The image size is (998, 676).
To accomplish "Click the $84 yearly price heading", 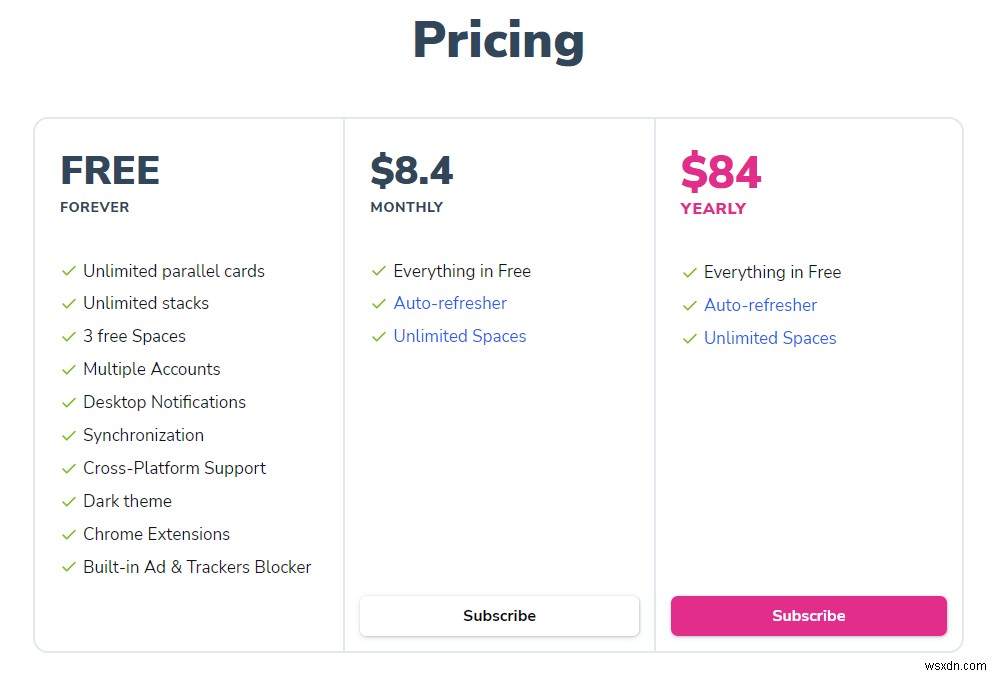I will [721, 172].
